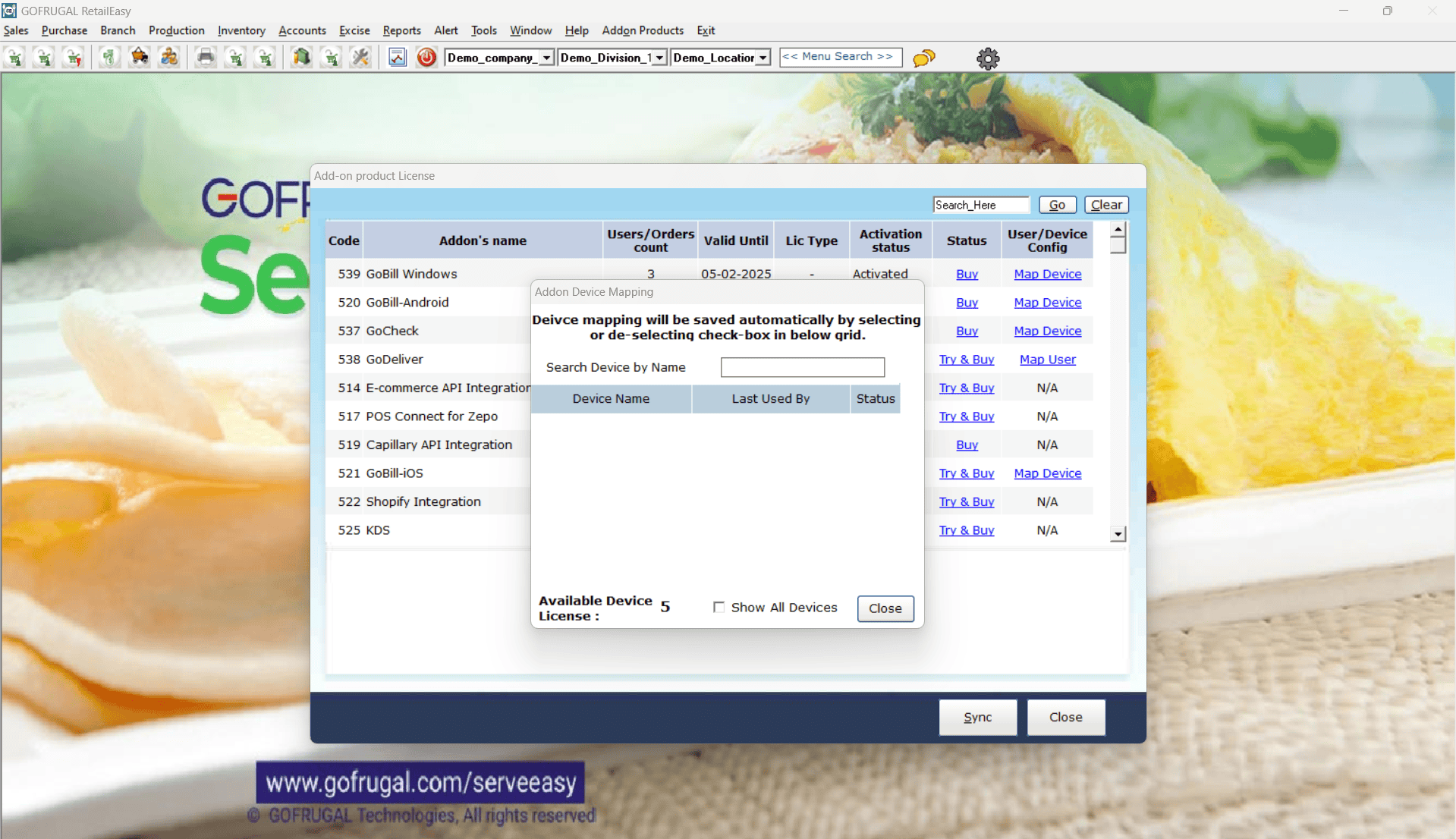Open the Accounts menu
Viewport: 1456px width, 839px height.
302,30
